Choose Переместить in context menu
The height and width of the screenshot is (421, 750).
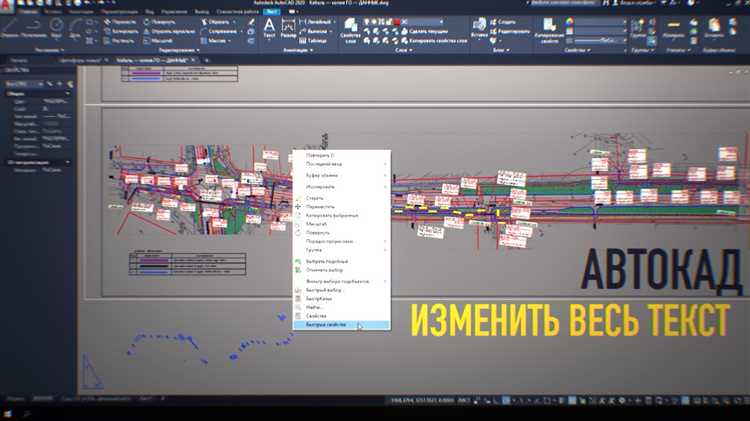pos(342,207)
